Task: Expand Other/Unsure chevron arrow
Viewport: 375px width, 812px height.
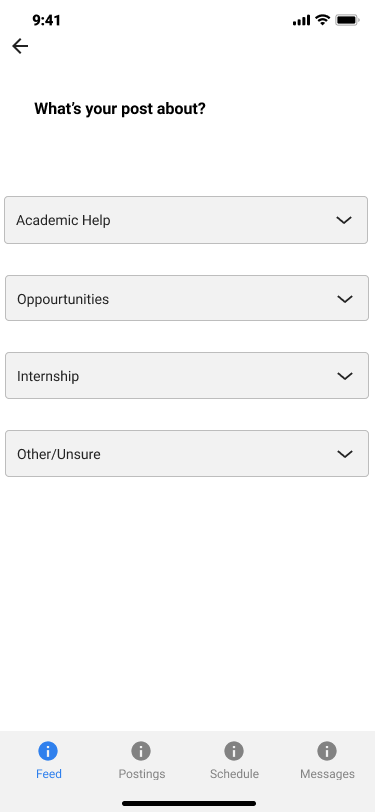Action: click(345, 454)
